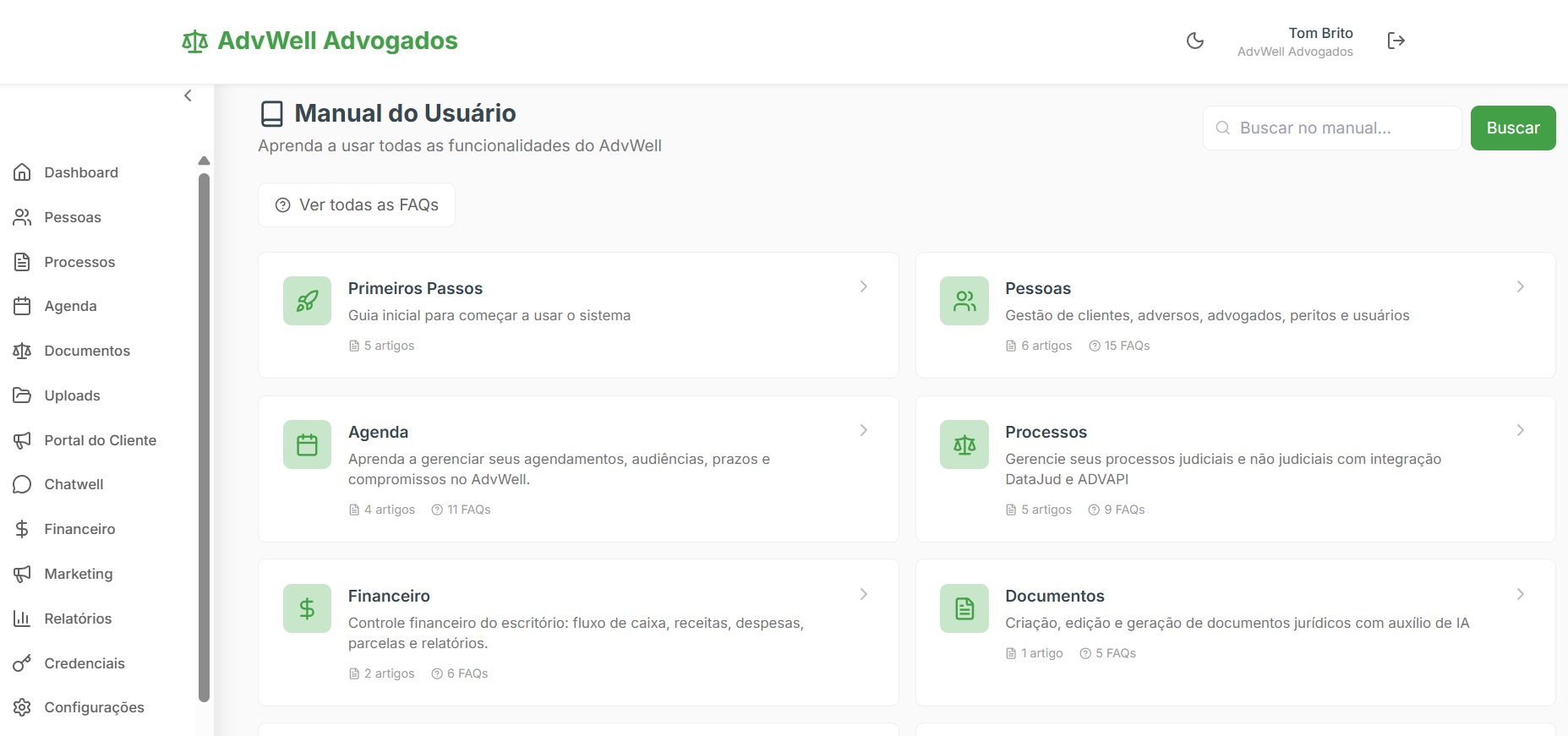
Task: Expand the Financeiro card chevron
Action: (x=864, y=594)
